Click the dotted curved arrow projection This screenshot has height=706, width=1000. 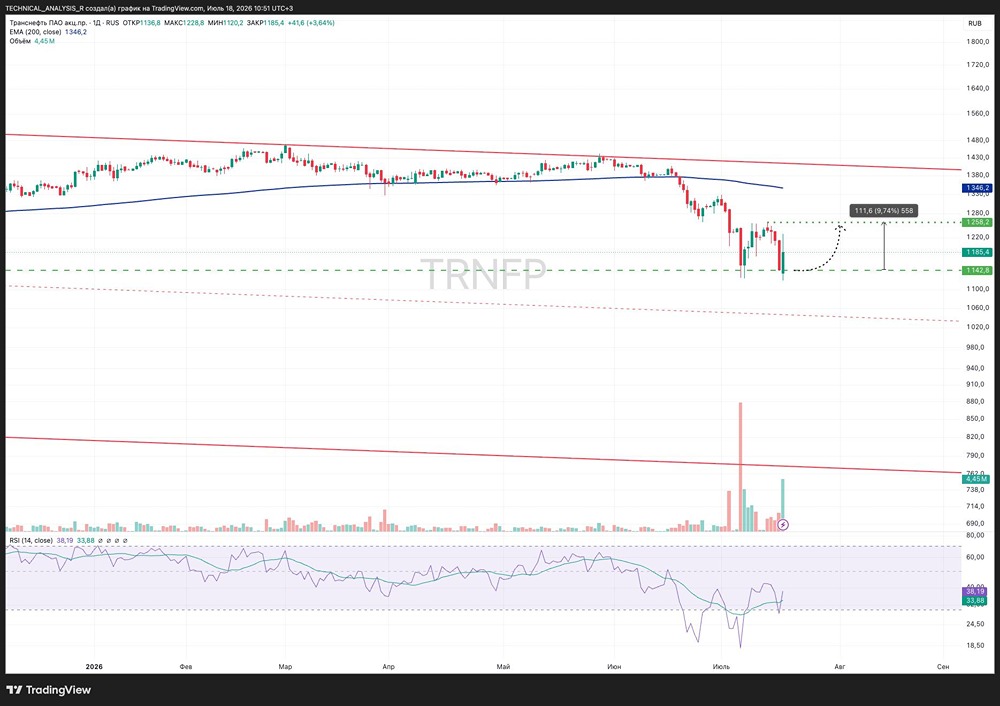pos(820,249)
